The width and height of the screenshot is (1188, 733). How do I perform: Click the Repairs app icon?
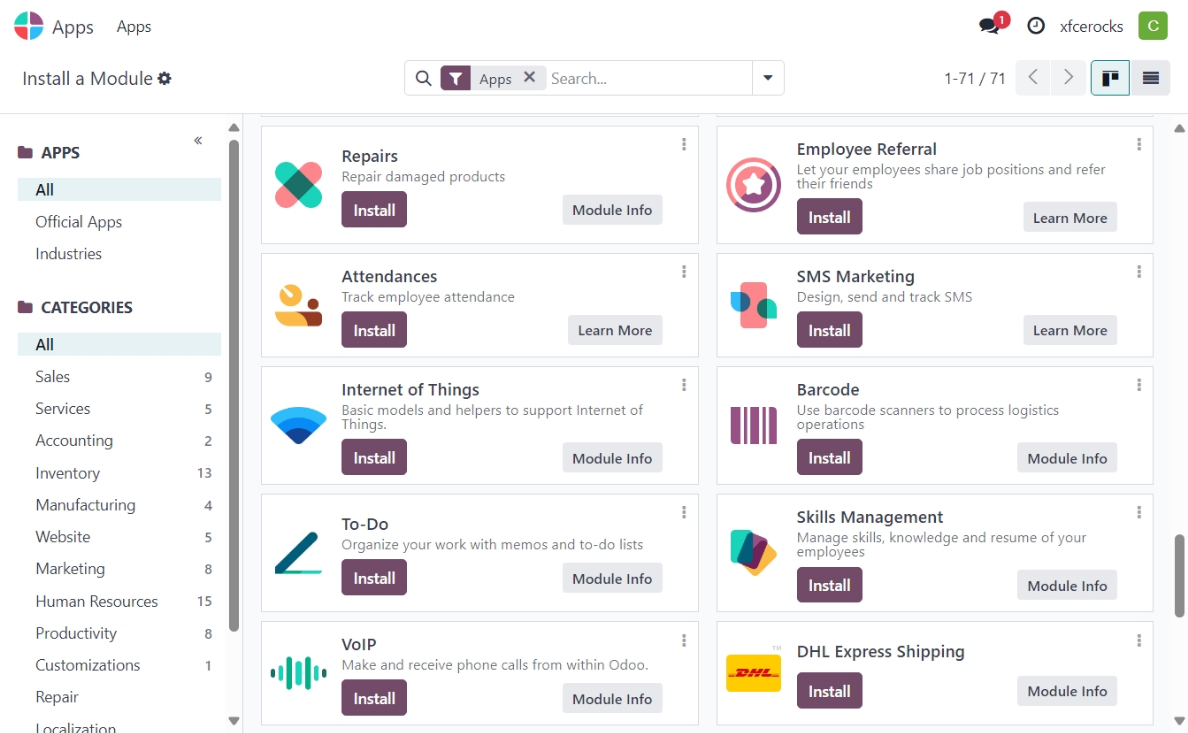pyautogui.click(x=298, y=185)
